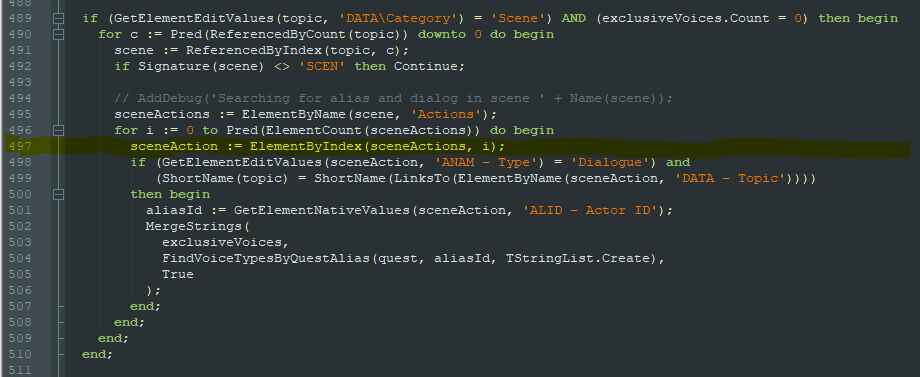Click 'end;' on line 507

[146, 306]
